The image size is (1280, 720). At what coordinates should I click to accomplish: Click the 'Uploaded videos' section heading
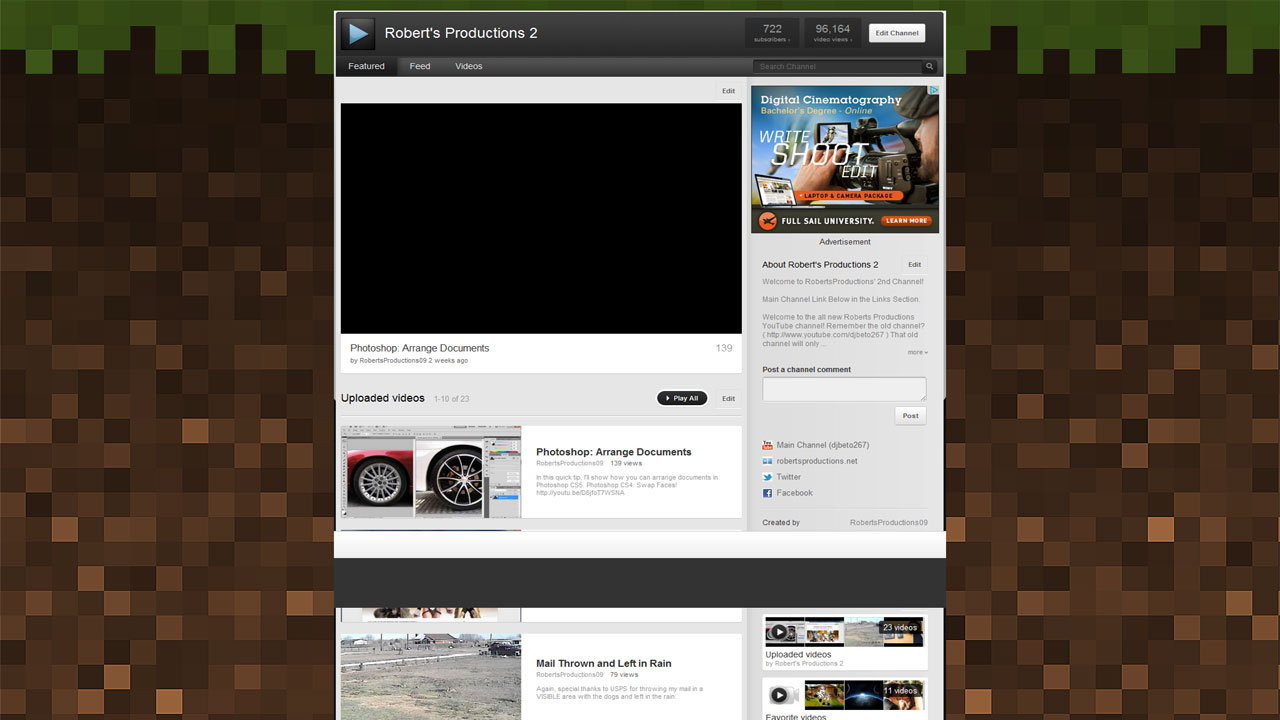tap(383, 398)
